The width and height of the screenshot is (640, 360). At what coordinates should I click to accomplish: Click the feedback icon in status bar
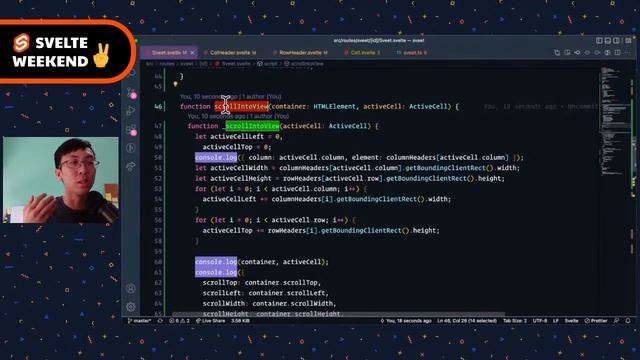617,321
